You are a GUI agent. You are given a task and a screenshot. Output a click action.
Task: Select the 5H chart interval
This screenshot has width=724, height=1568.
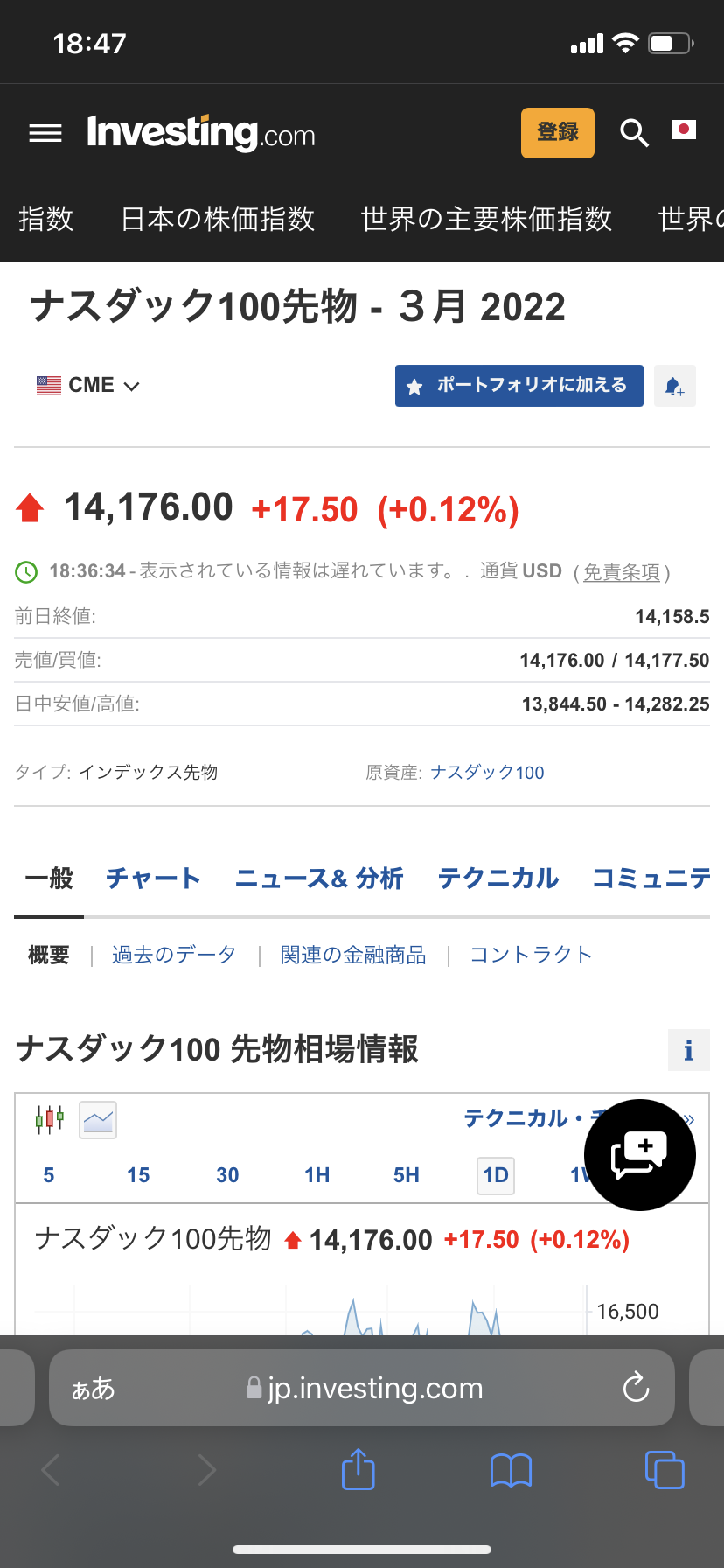click(x=406, y=1175)
